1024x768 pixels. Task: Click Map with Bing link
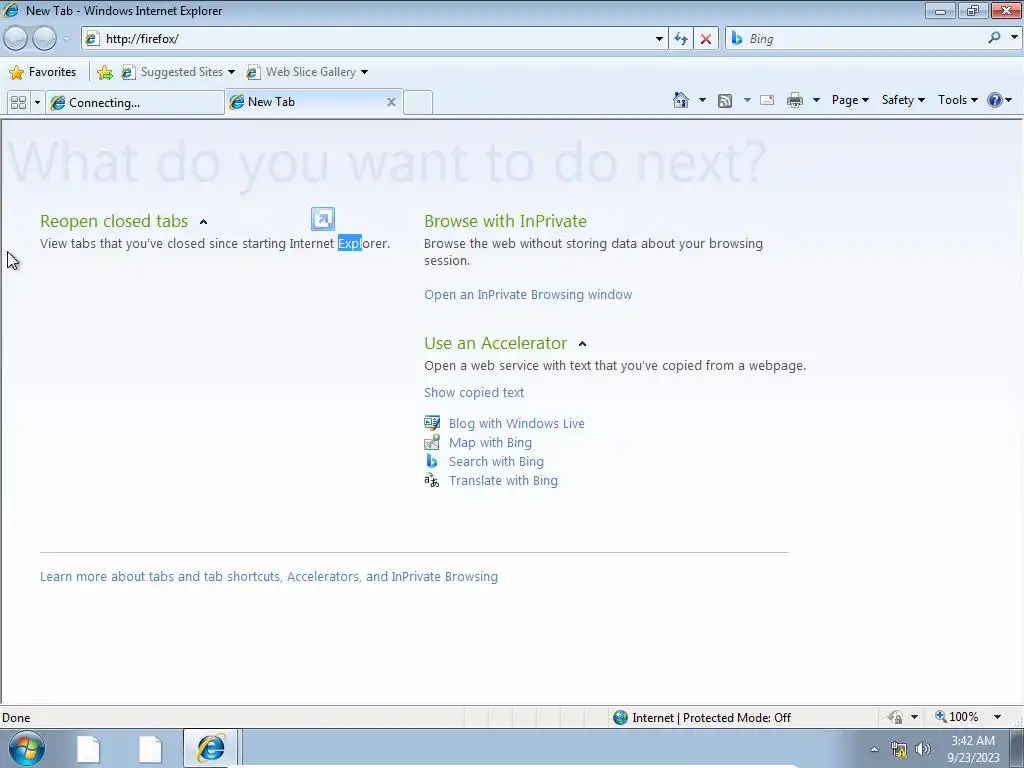(x=490, y=442)
